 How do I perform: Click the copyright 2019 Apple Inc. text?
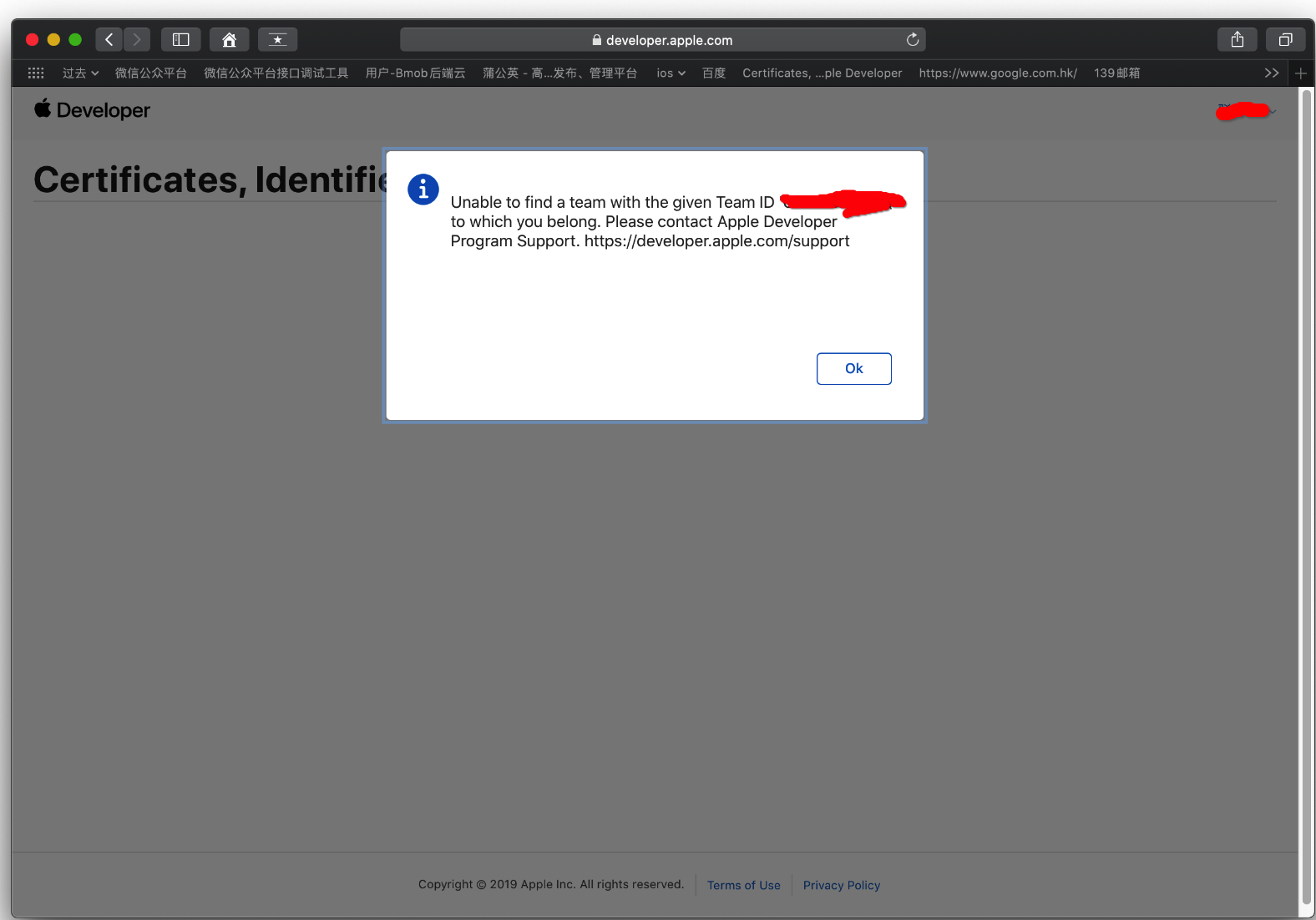[551, 884]
